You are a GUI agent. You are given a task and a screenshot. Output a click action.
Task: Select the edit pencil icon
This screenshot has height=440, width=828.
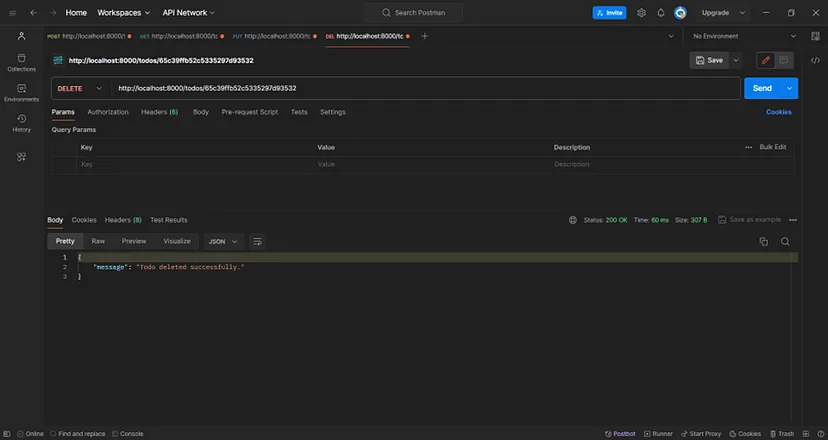[x=766, y=60]
